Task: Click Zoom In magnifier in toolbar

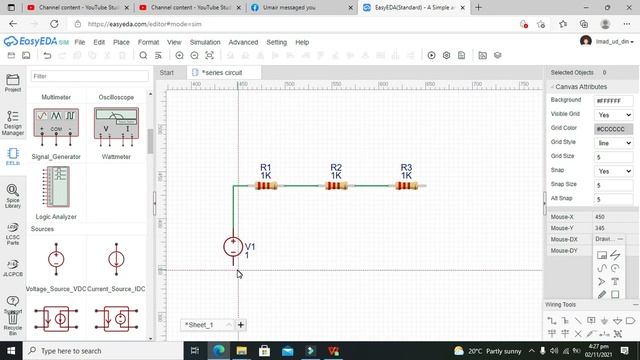Action: coord(179,56)
